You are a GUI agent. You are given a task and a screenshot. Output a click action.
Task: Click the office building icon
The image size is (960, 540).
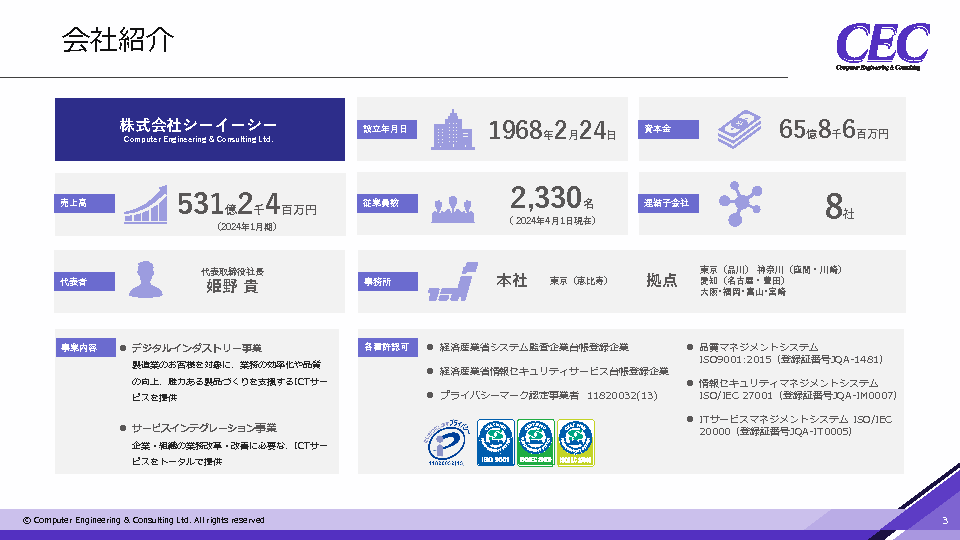[x=453, y=130]
